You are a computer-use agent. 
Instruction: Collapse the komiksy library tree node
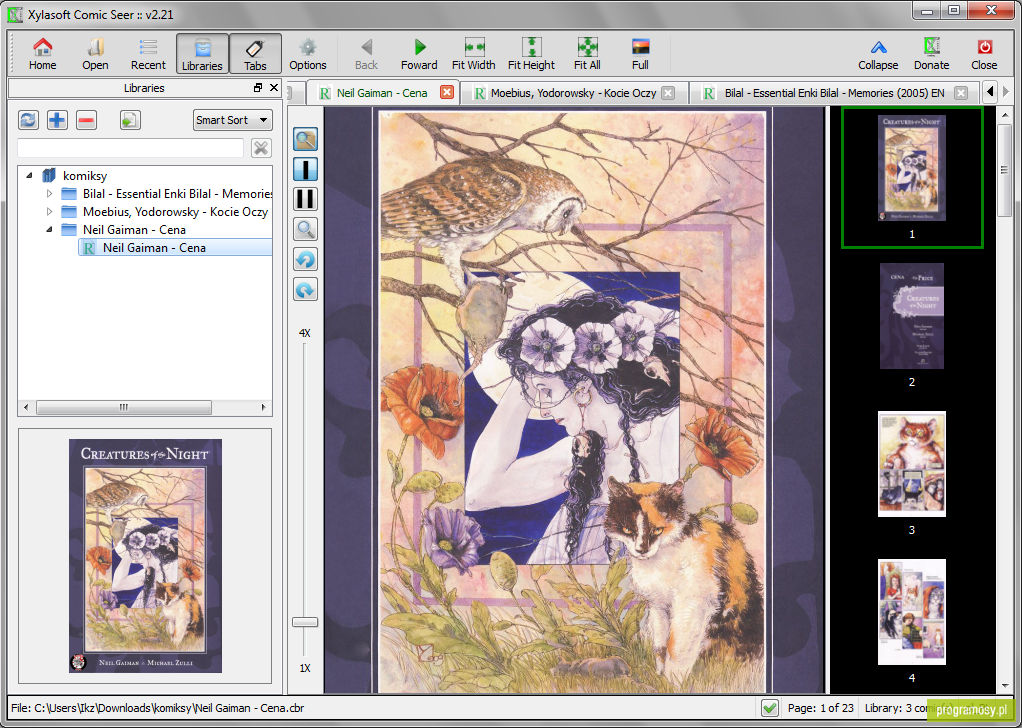click(29, 175)
